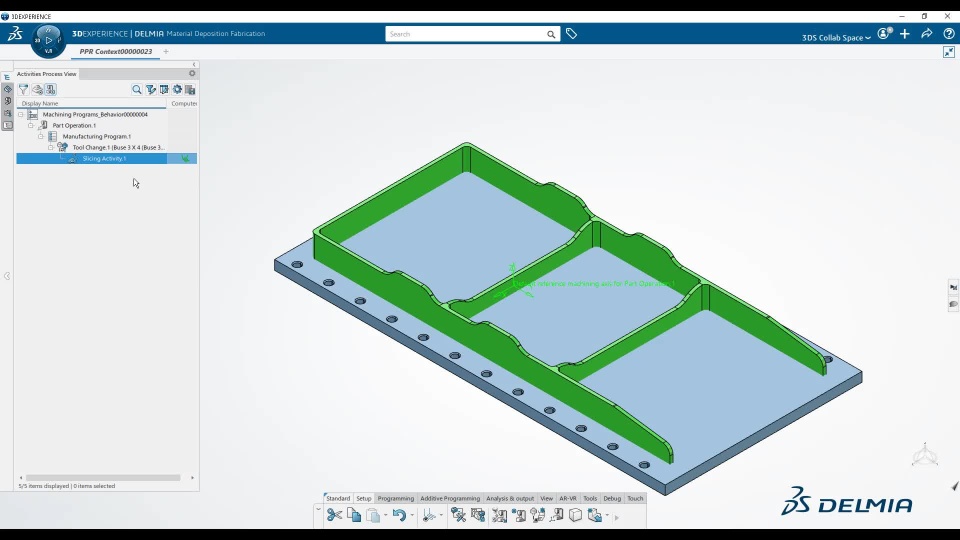Click the search magnifier in top bar

(x=551, y=34)
